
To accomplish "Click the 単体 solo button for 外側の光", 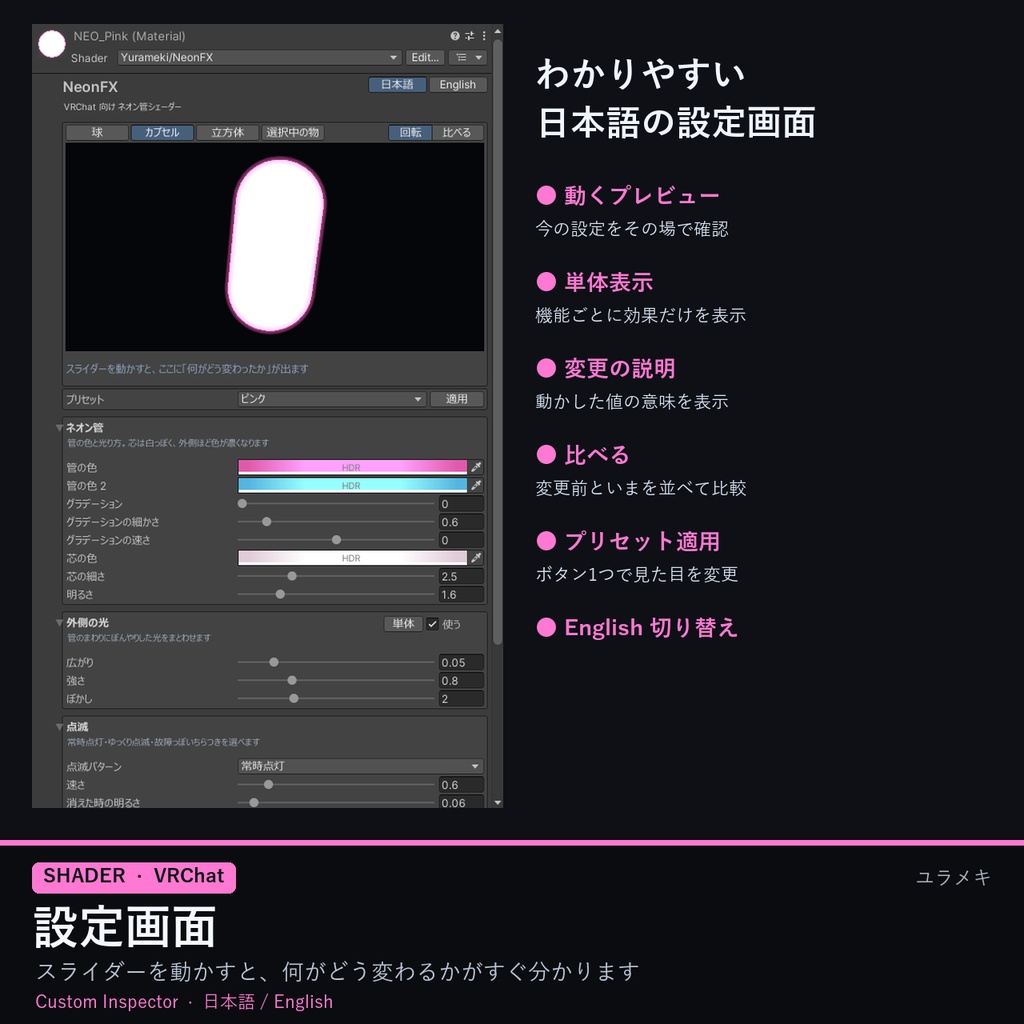I will pos(403,624).
